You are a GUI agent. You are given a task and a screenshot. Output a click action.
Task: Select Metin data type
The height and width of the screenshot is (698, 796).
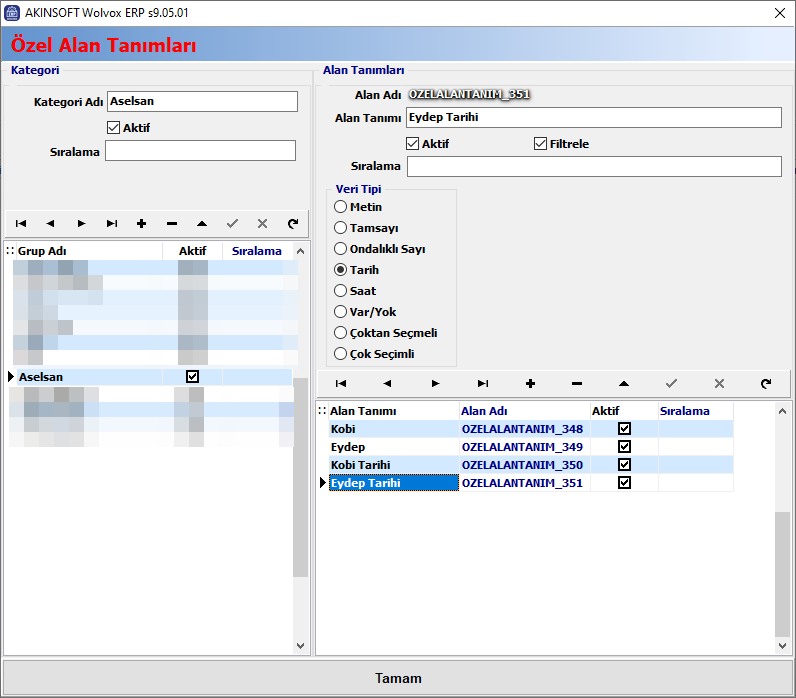point(341,207)
